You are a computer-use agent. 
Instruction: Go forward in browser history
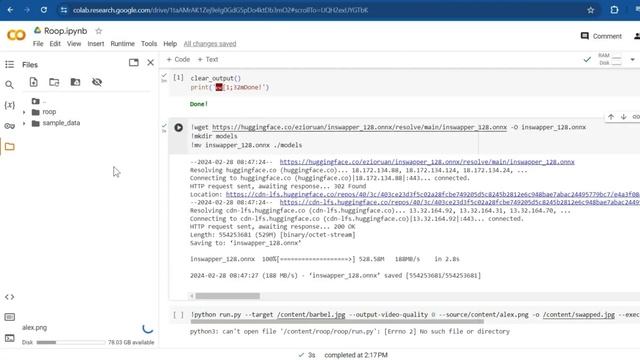[27, 10]
